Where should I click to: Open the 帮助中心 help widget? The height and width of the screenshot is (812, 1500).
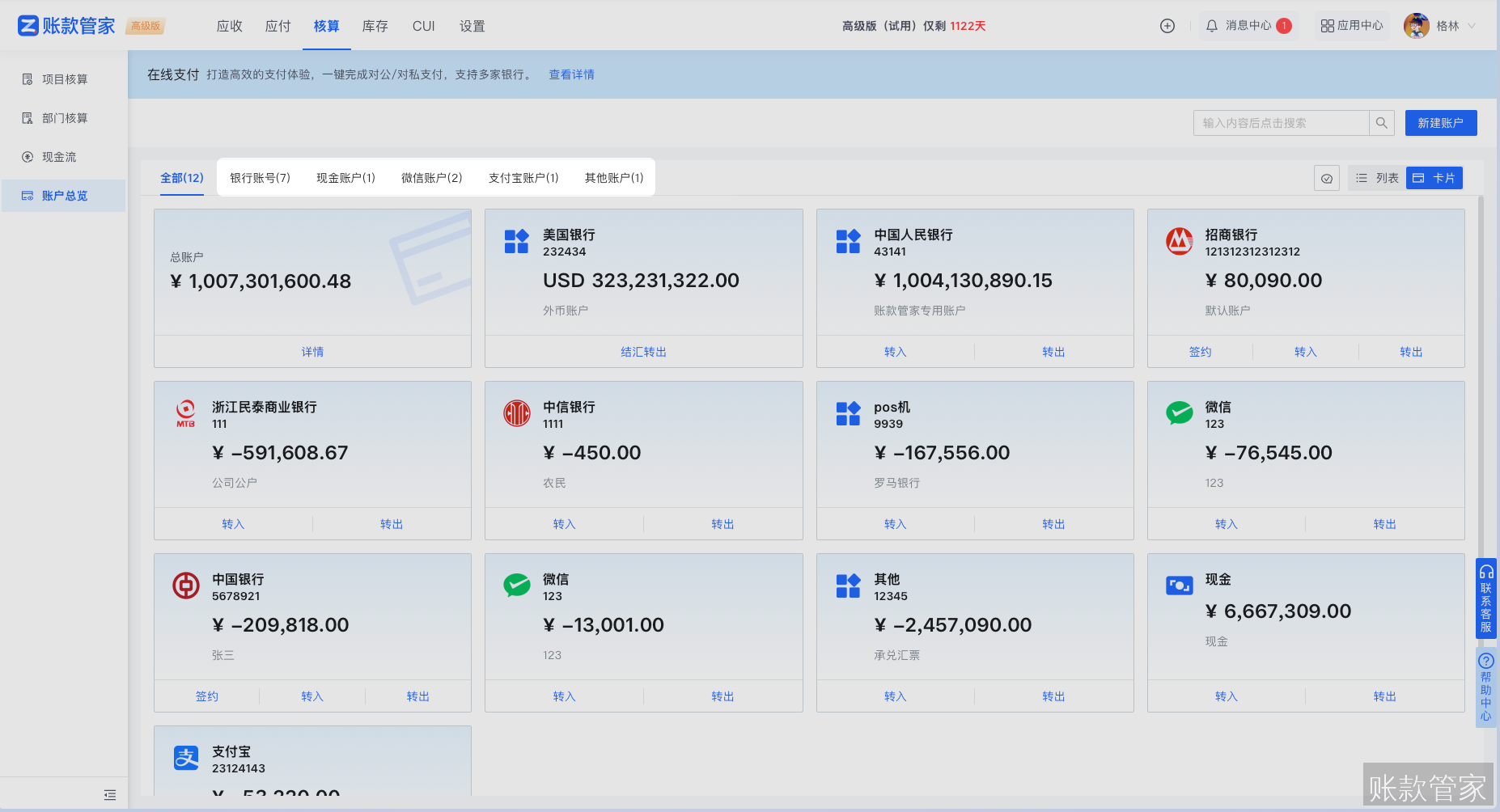[x=1486, y=687]
